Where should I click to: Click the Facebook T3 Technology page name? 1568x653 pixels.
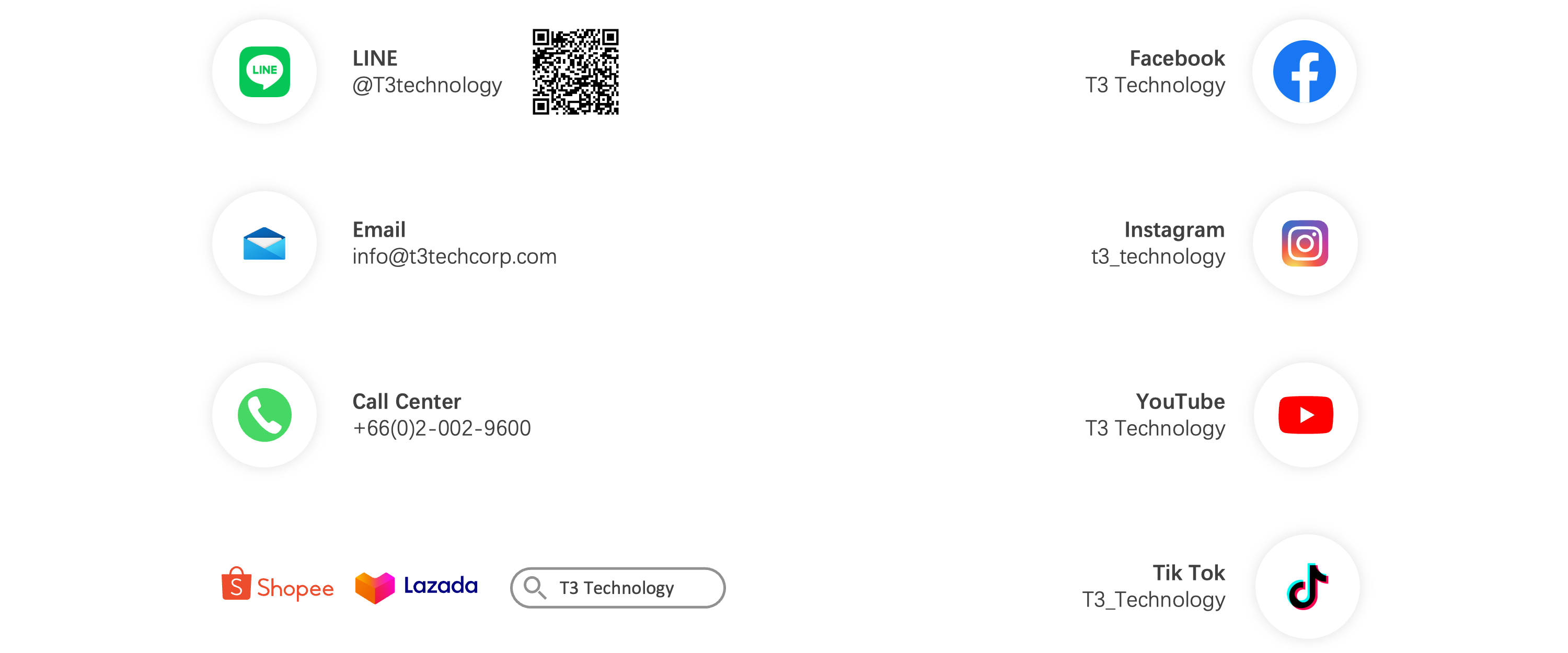[1155, 85]
